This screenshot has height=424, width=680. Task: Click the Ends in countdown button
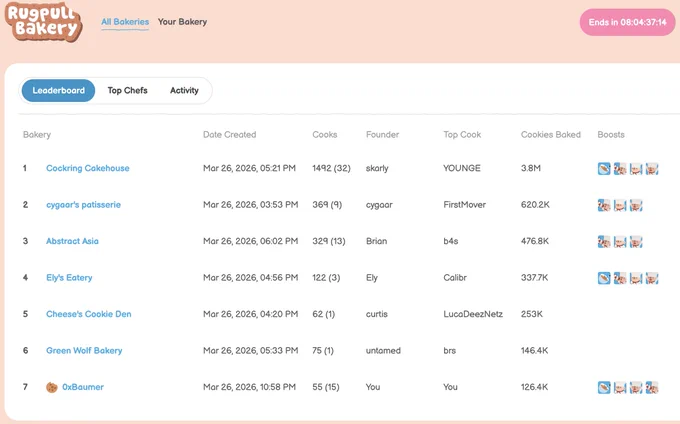pyautogui.click(x=628, y=22)
